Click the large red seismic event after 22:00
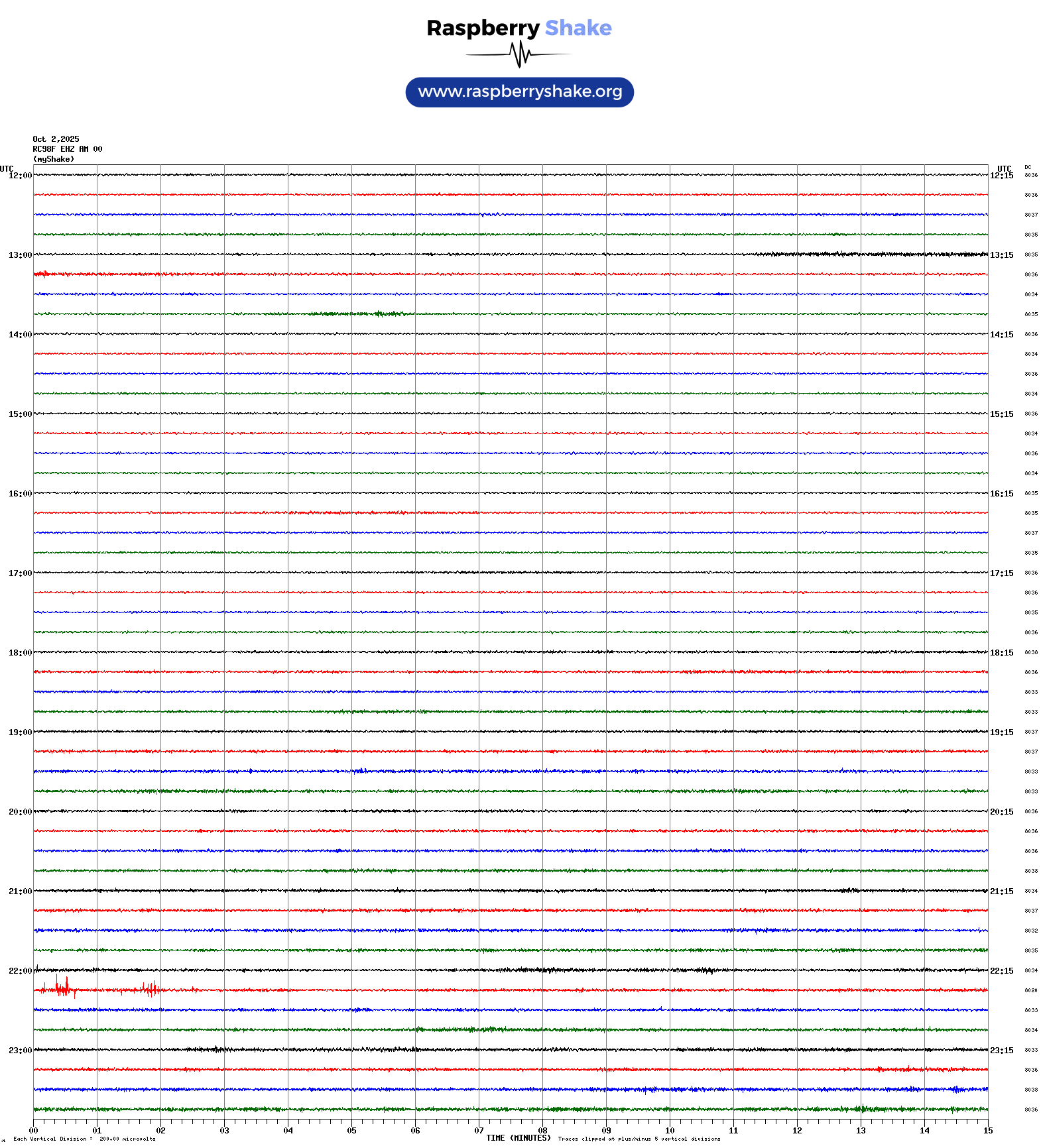 click(x=64, y=988)
